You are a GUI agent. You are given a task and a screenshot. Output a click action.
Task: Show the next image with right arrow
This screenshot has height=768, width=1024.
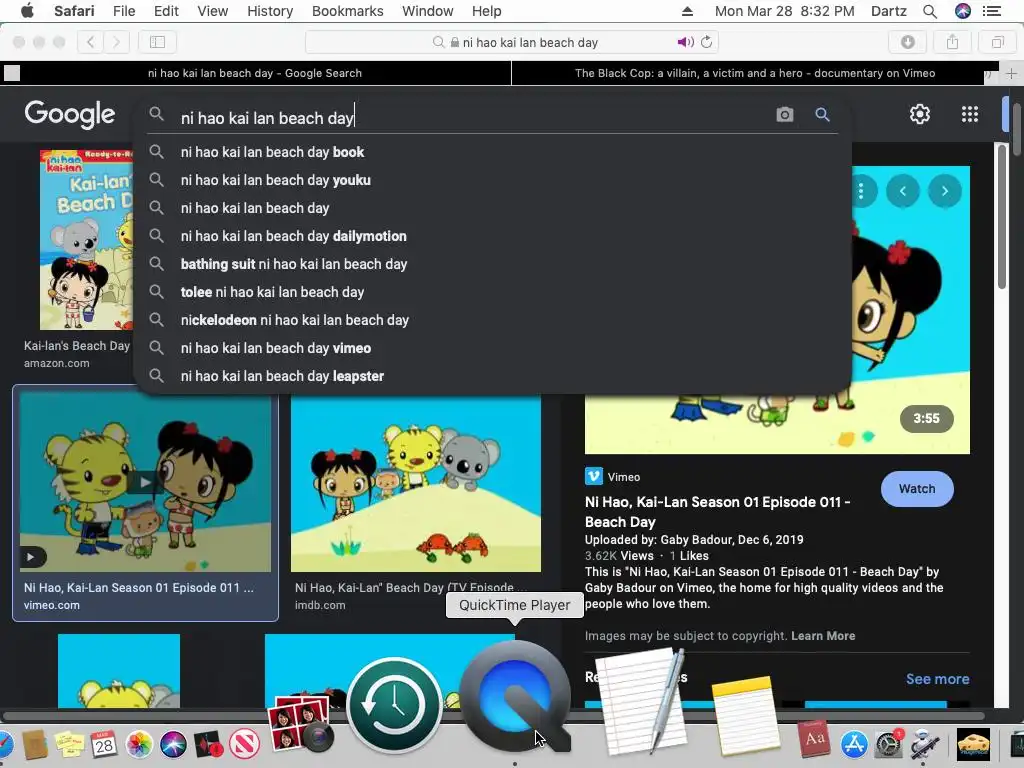[944, 191]
